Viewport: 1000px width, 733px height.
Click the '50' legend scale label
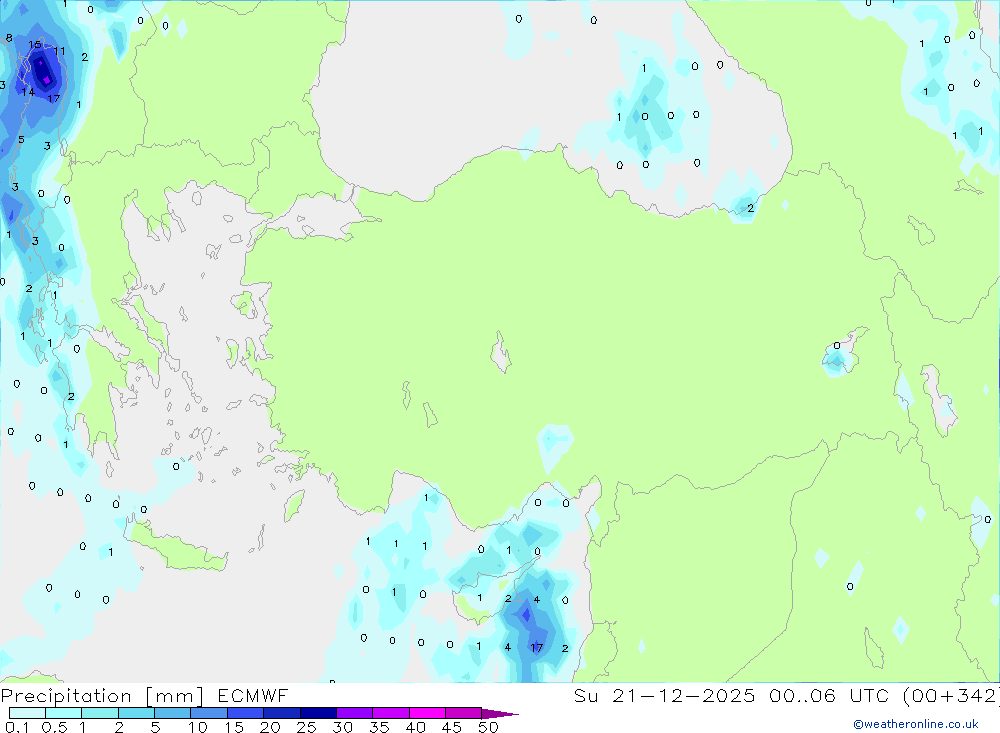[x=488, y=727]
